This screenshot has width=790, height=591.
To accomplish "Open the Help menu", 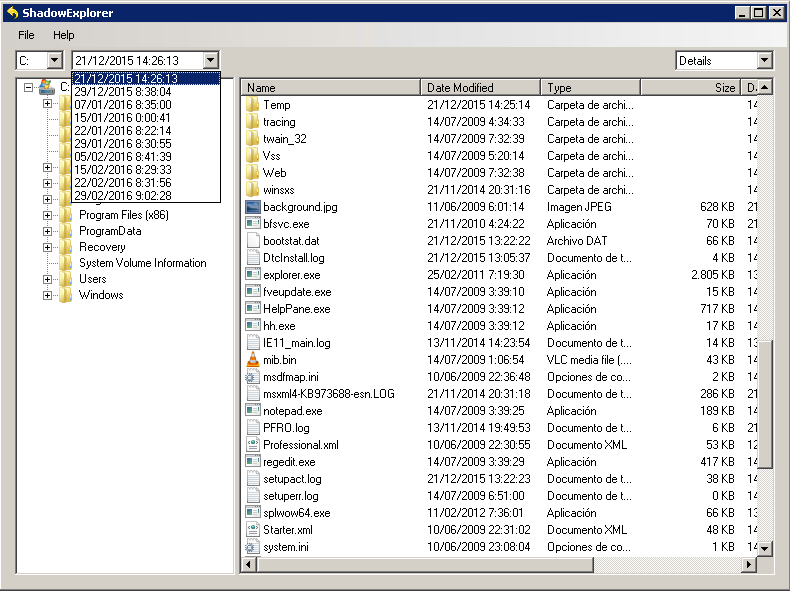I will coord(63,35).
